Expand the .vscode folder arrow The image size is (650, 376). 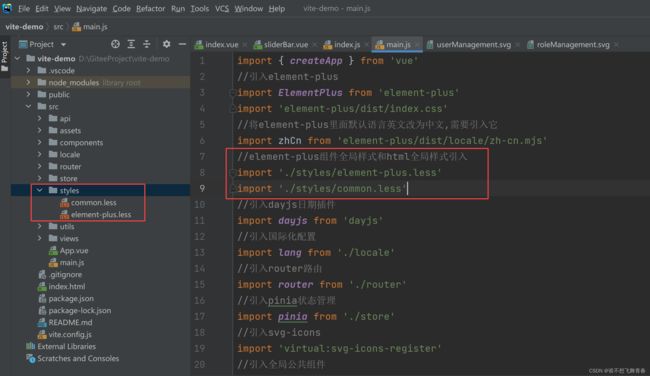tap(28, 70)
